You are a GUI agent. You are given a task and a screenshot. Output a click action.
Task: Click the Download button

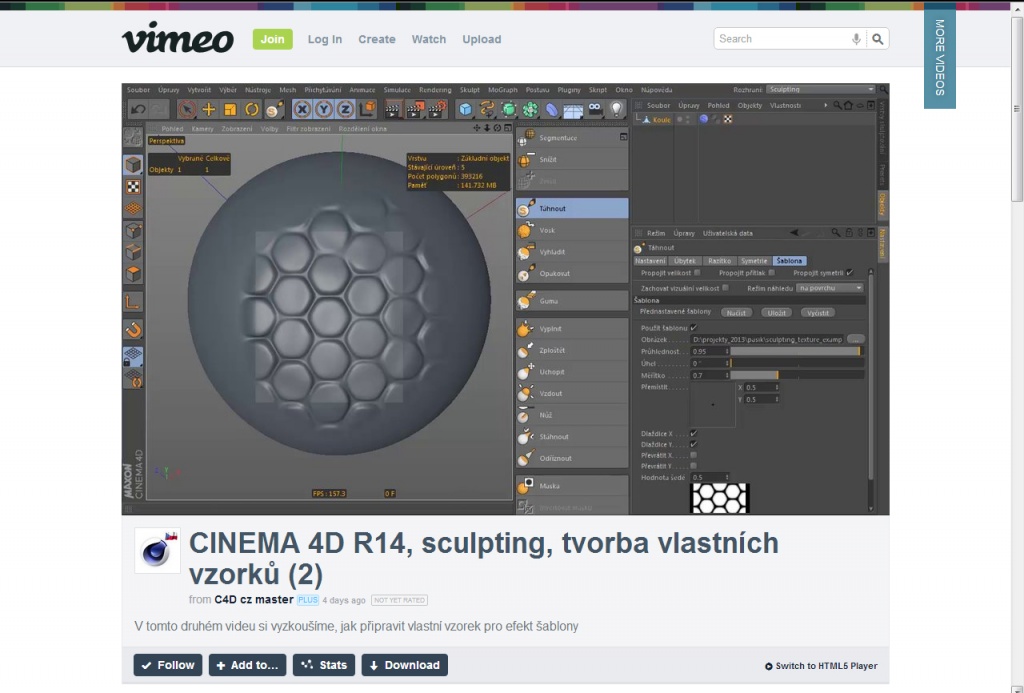tap(404, 665)
